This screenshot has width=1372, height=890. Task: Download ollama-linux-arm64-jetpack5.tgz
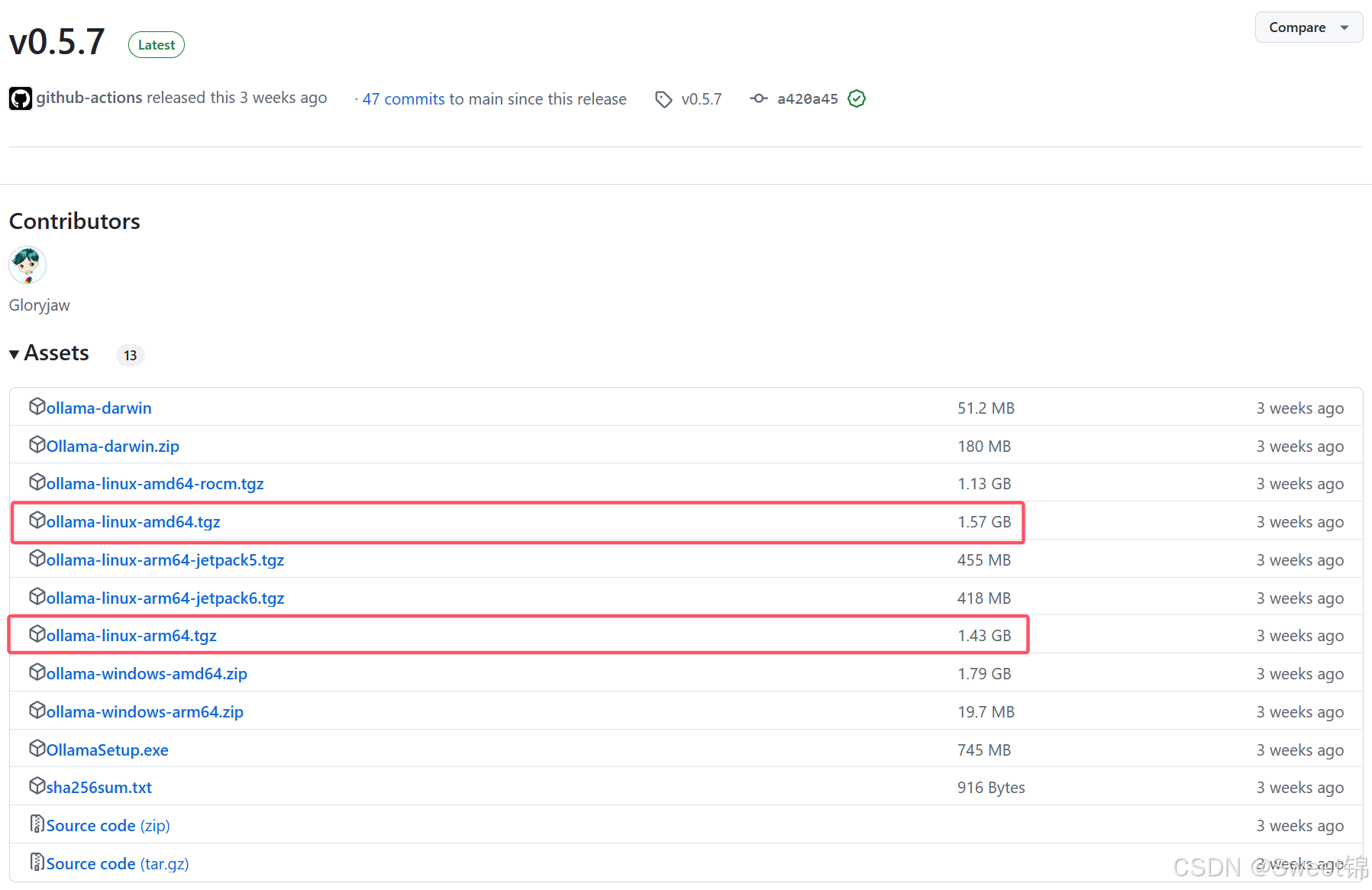pos(165,560)
